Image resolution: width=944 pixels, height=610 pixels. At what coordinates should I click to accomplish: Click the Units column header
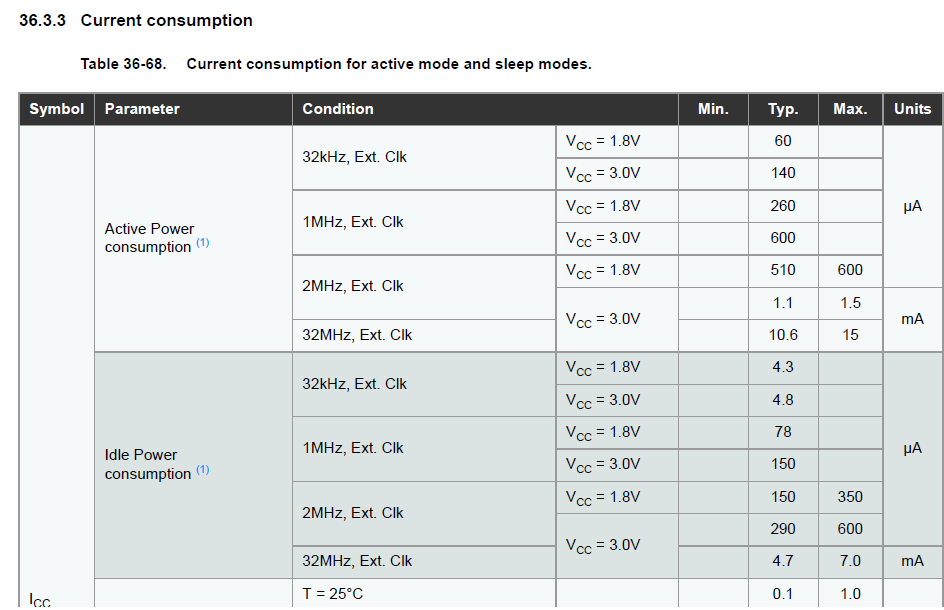pos(913,109)
